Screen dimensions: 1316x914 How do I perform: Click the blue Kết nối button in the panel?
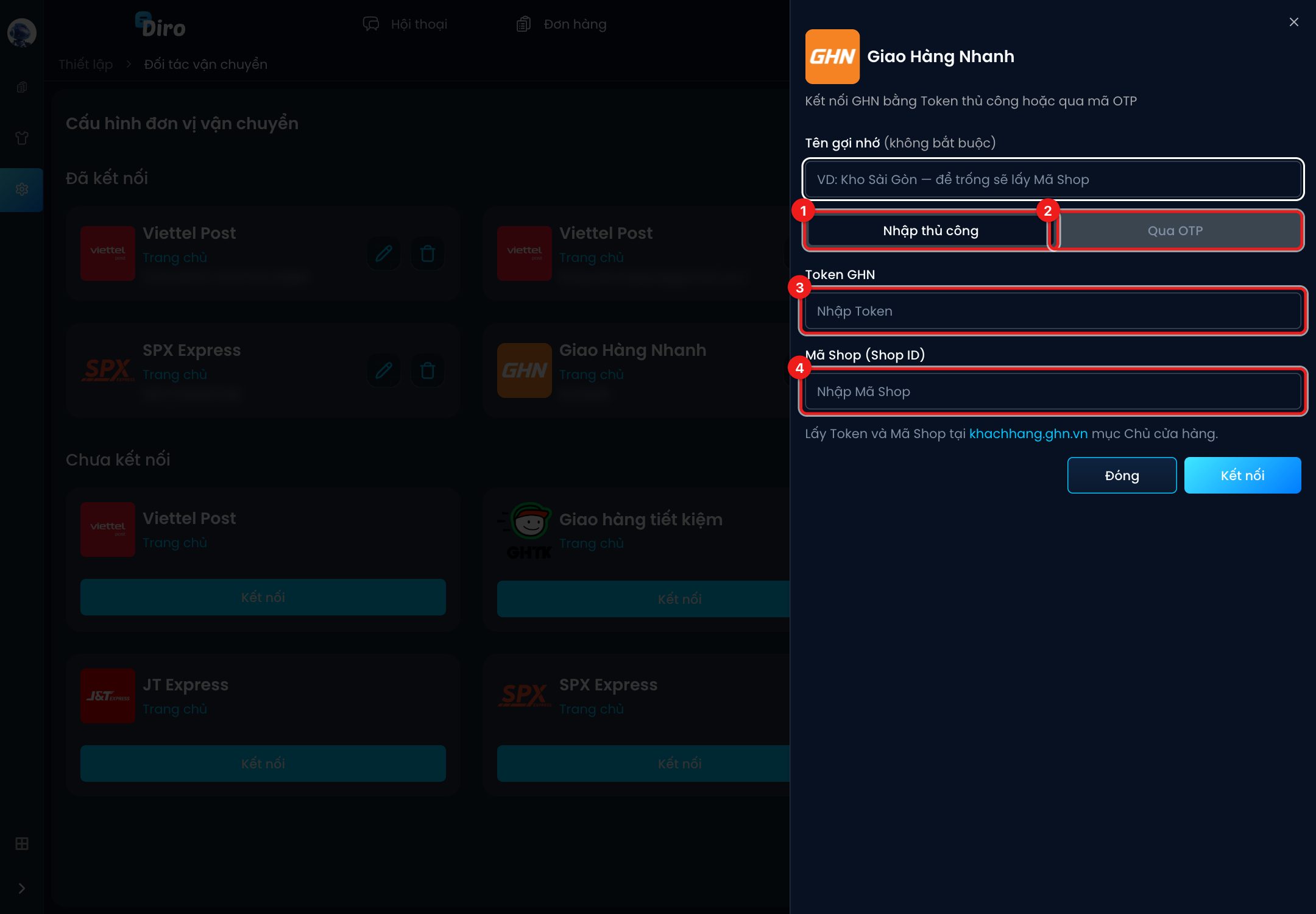point(1243,475)
